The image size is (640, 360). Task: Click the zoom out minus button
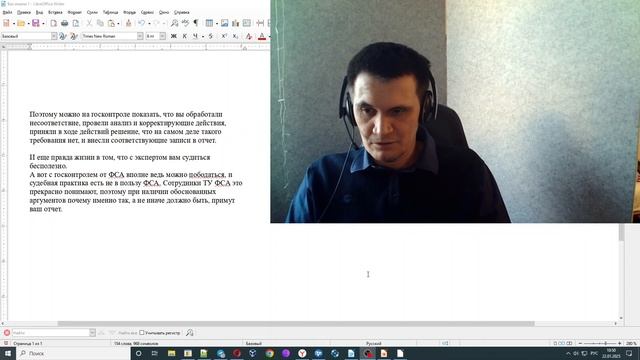pos(580,344)
